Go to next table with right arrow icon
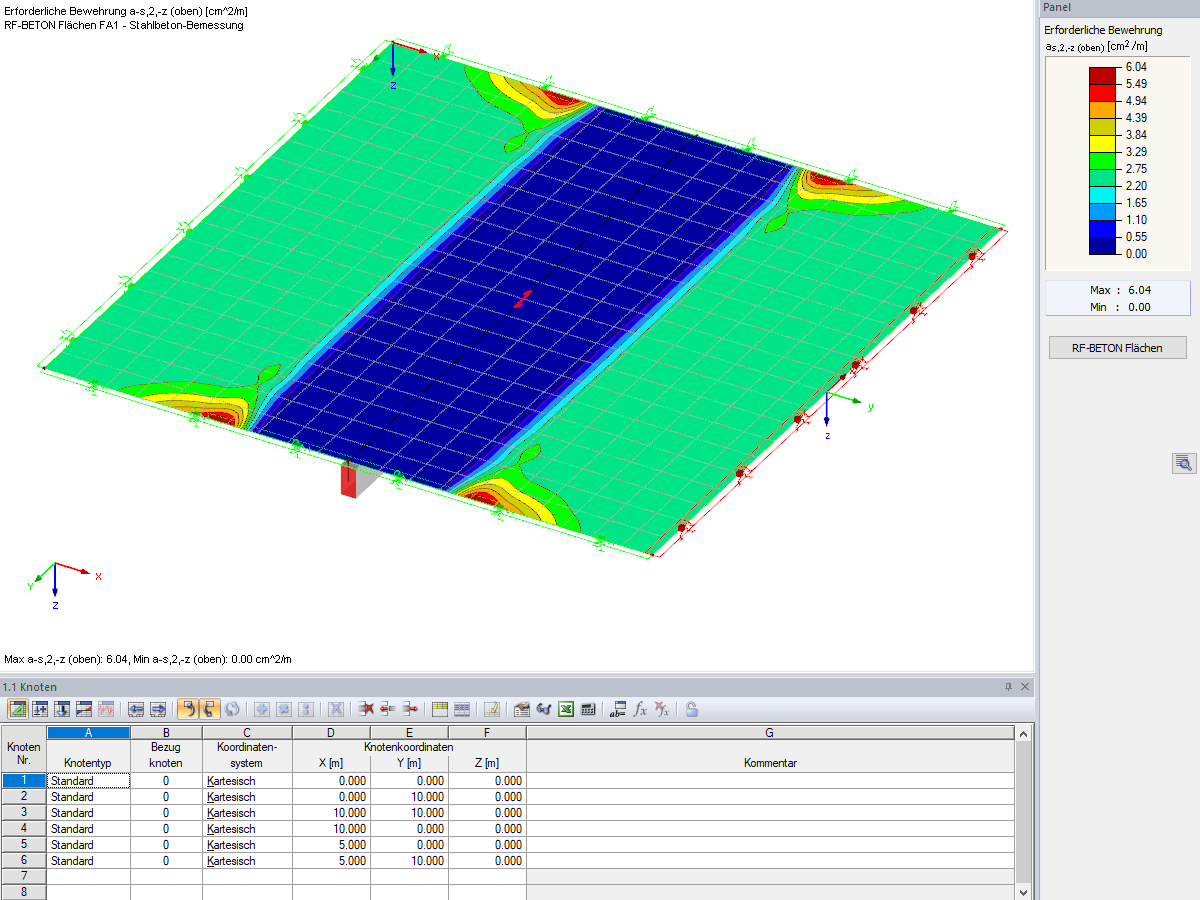This screenshot has height=900, width=1200. [158, 709]
